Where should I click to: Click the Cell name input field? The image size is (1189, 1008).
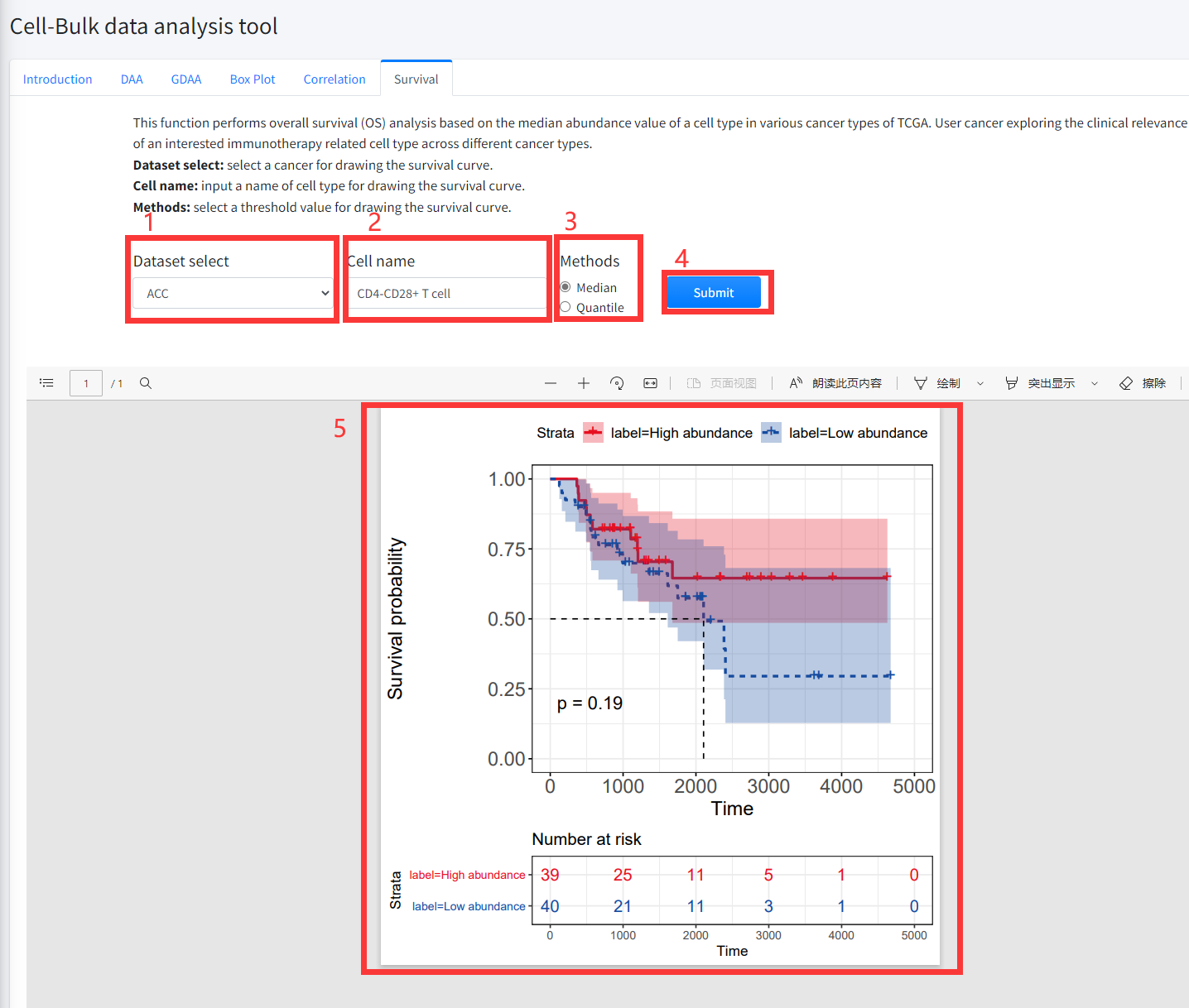point(446,293)
